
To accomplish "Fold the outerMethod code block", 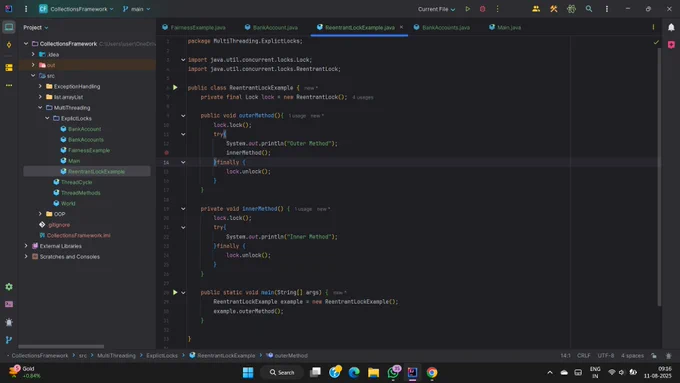I will [183, 116].
